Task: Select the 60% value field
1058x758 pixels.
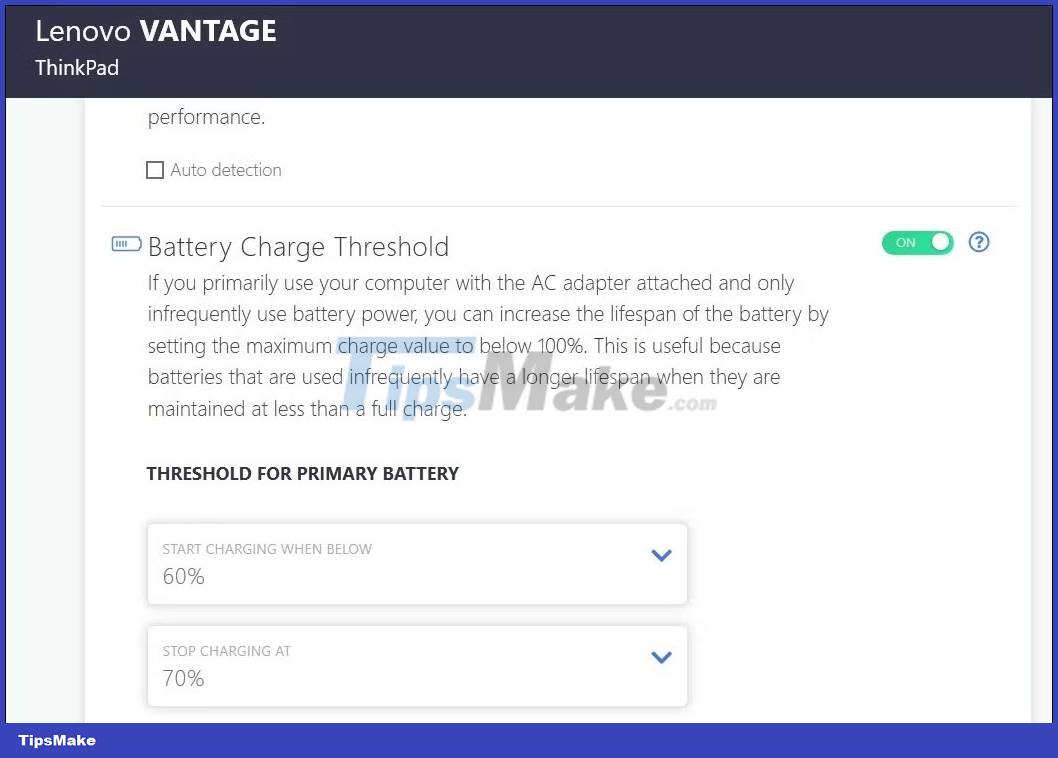Action: tap(183, 577)
